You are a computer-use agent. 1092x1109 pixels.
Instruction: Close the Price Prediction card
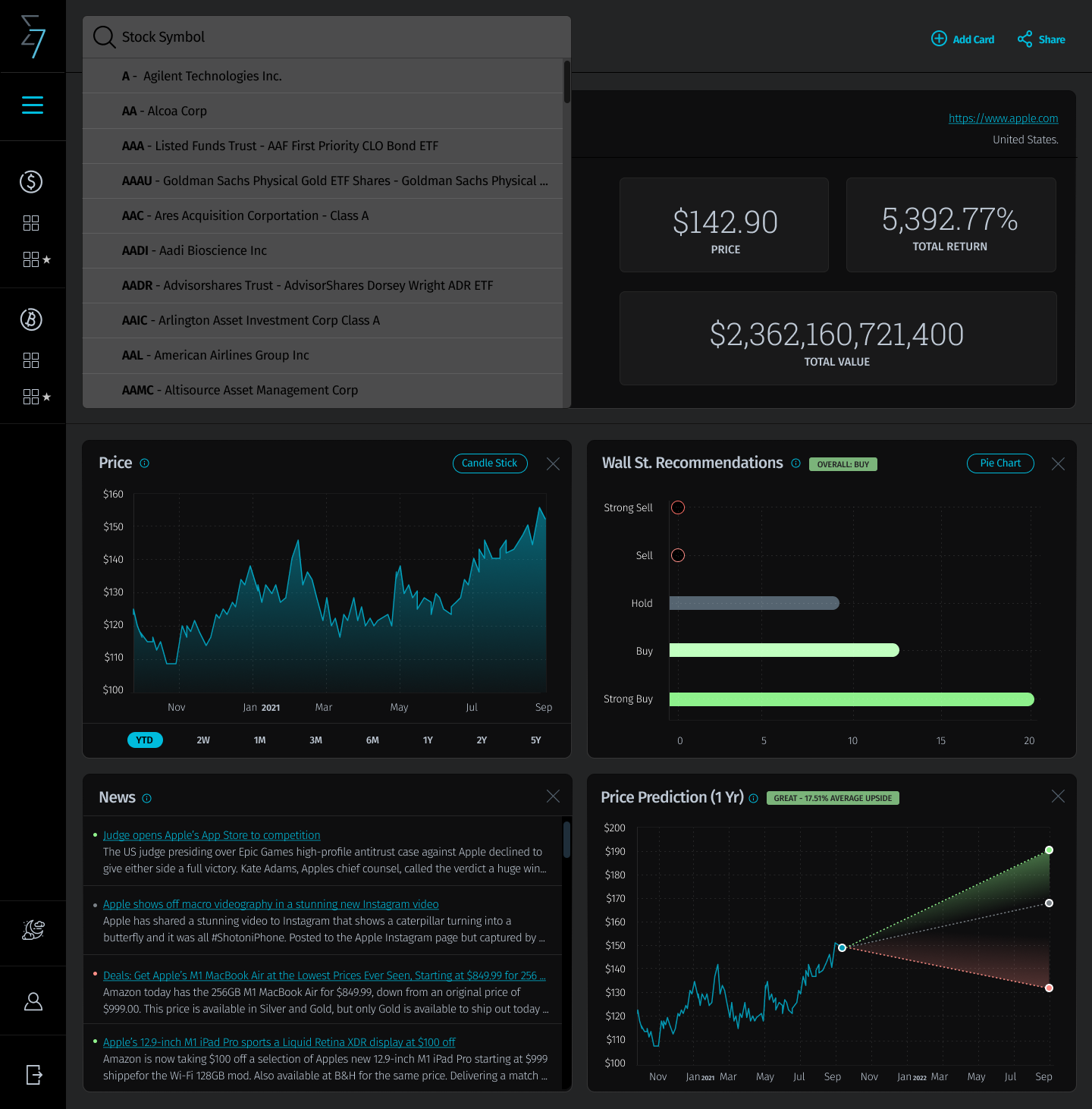pos(1059,796)
